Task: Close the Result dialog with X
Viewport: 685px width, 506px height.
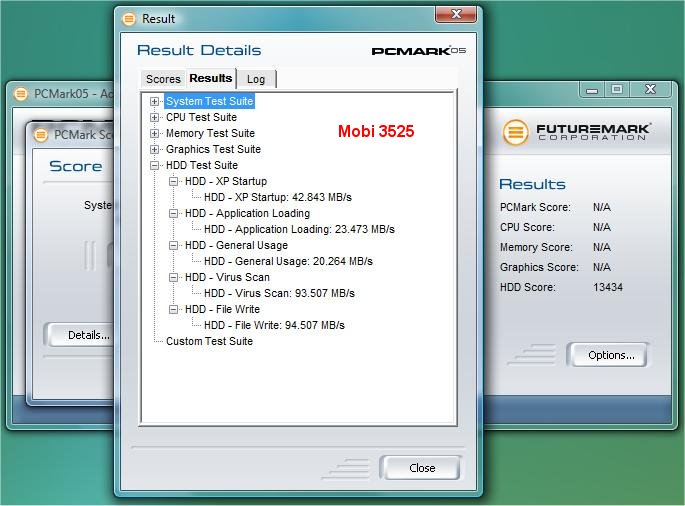Action: click(456, 14)
